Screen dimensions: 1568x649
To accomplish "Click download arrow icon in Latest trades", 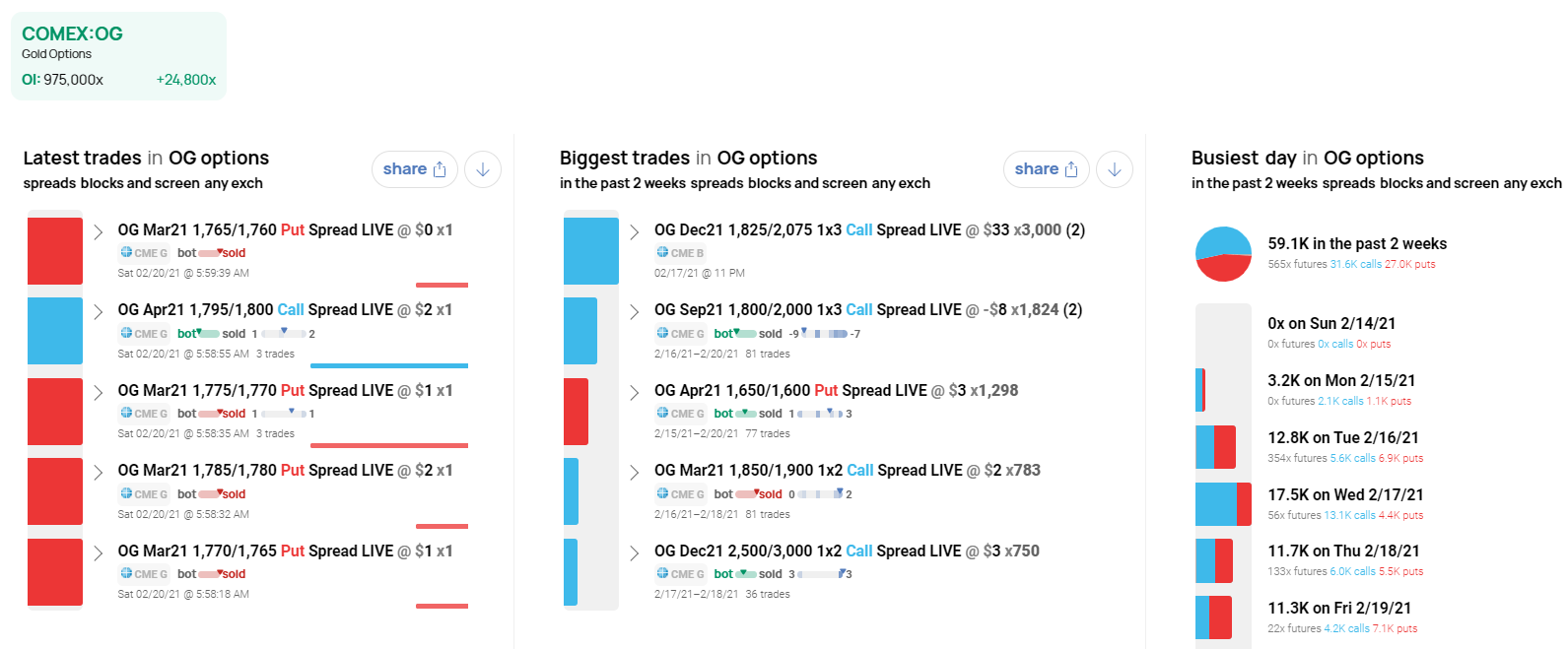I will [x=483, y=169].
